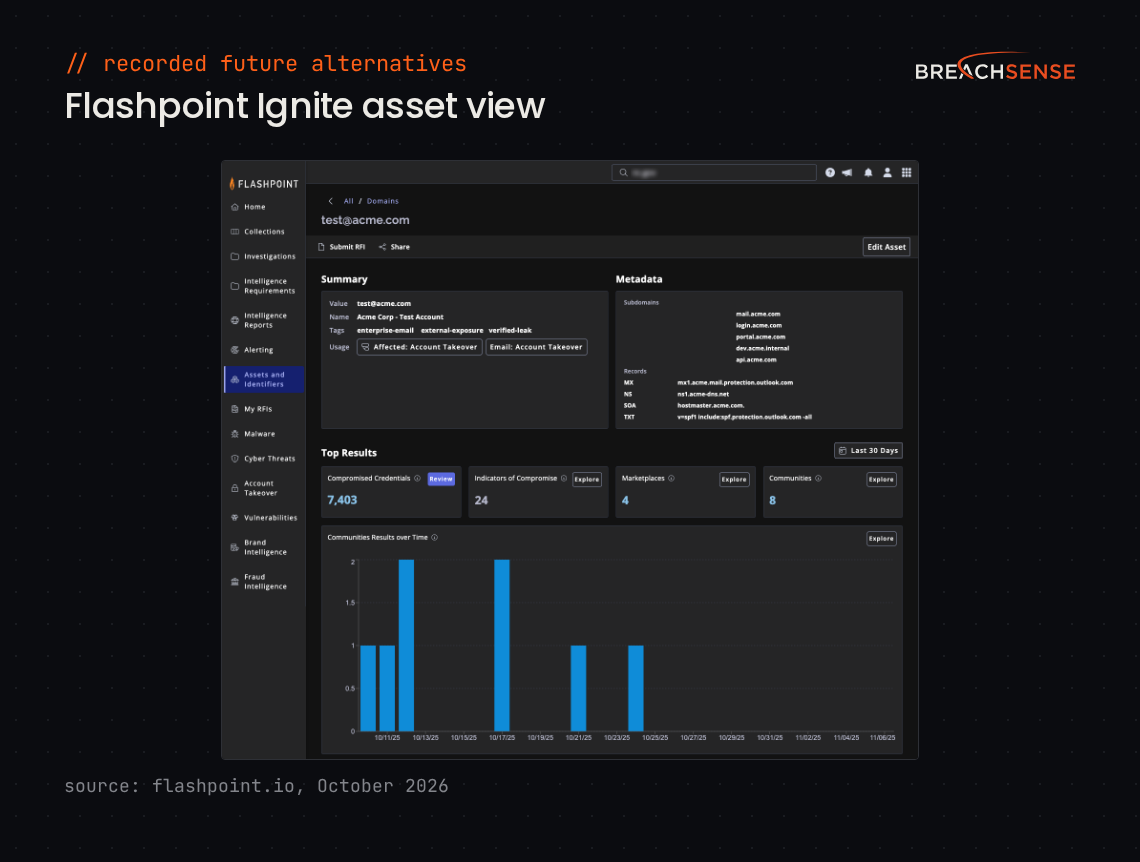Click the test@acme.com asset title

[x=366, y=220]
